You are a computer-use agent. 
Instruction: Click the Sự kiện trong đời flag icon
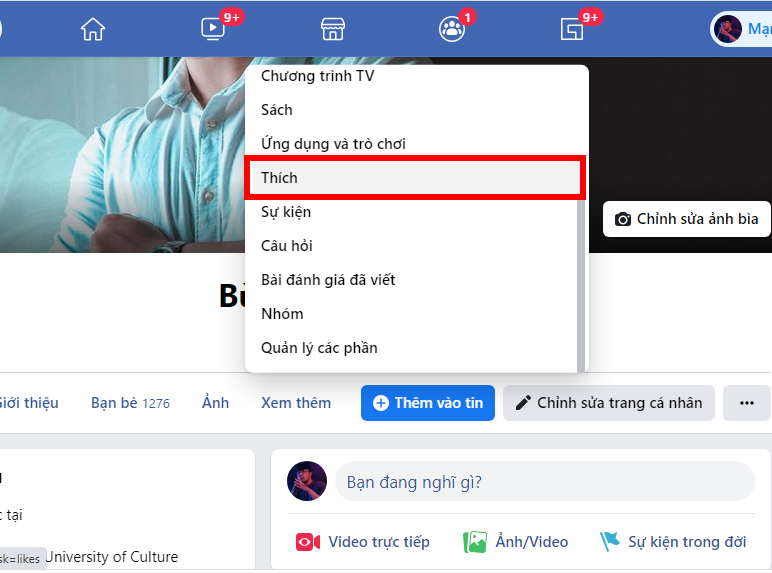[609, 542]
